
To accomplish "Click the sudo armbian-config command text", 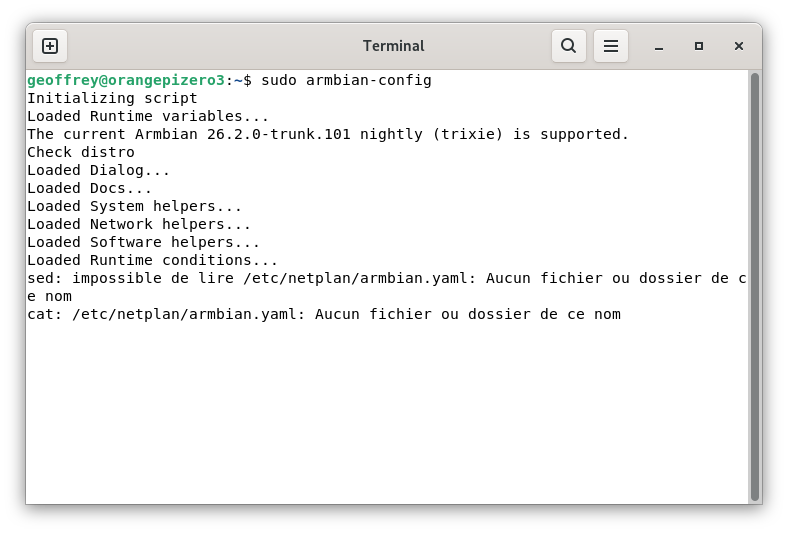I will 346,80.
